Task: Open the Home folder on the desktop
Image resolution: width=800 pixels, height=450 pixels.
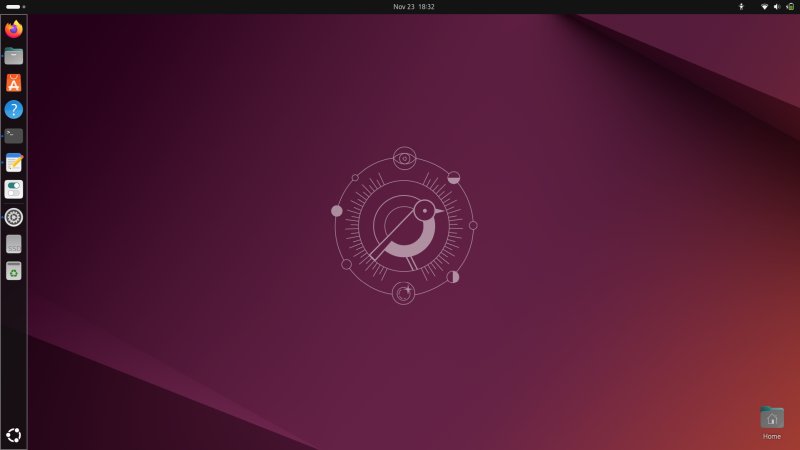Action: pyautogui.click(x=771, y=419)
